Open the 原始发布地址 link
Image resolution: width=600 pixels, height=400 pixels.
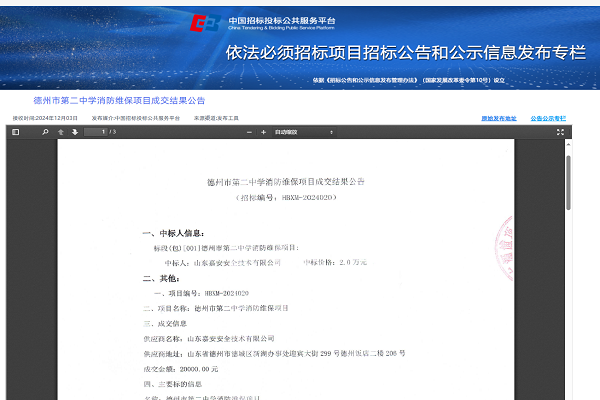pos(499,118)
